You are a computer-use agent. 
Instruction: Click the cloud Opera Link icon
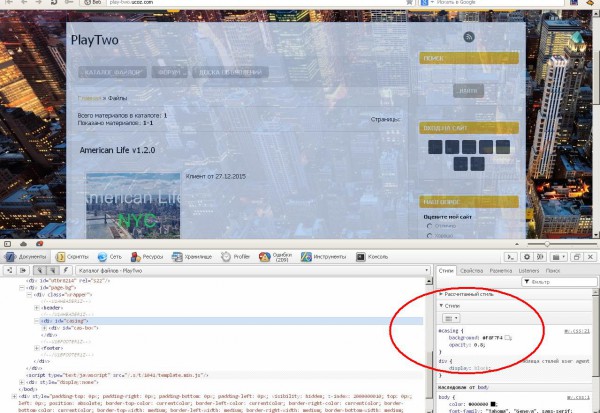coord(23,244)
